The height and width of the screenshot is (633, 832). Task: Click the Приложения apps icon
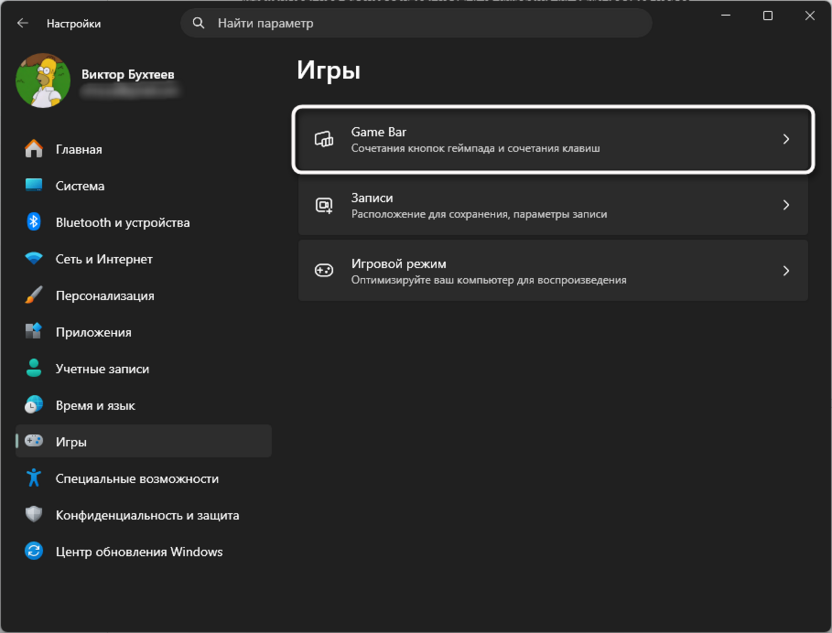[33, 332]
